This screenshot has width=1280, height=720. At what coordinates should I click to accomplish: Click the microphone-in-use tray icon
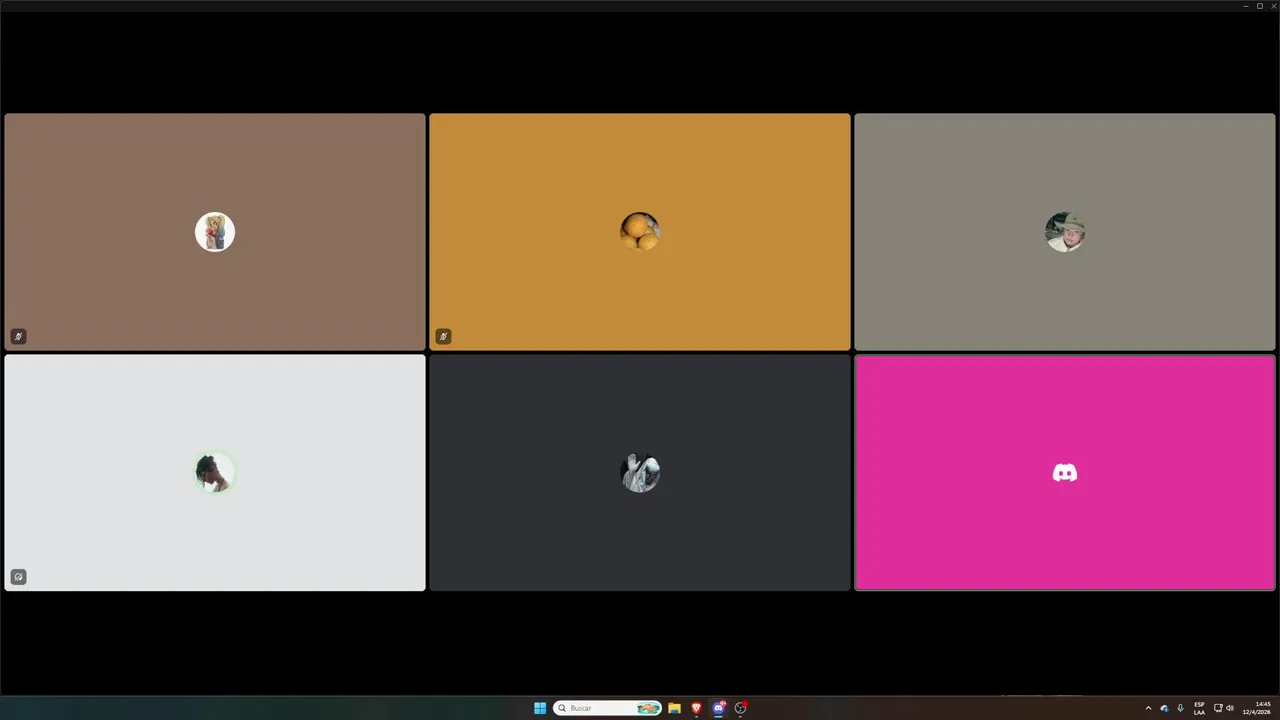tap(1180, 708)
